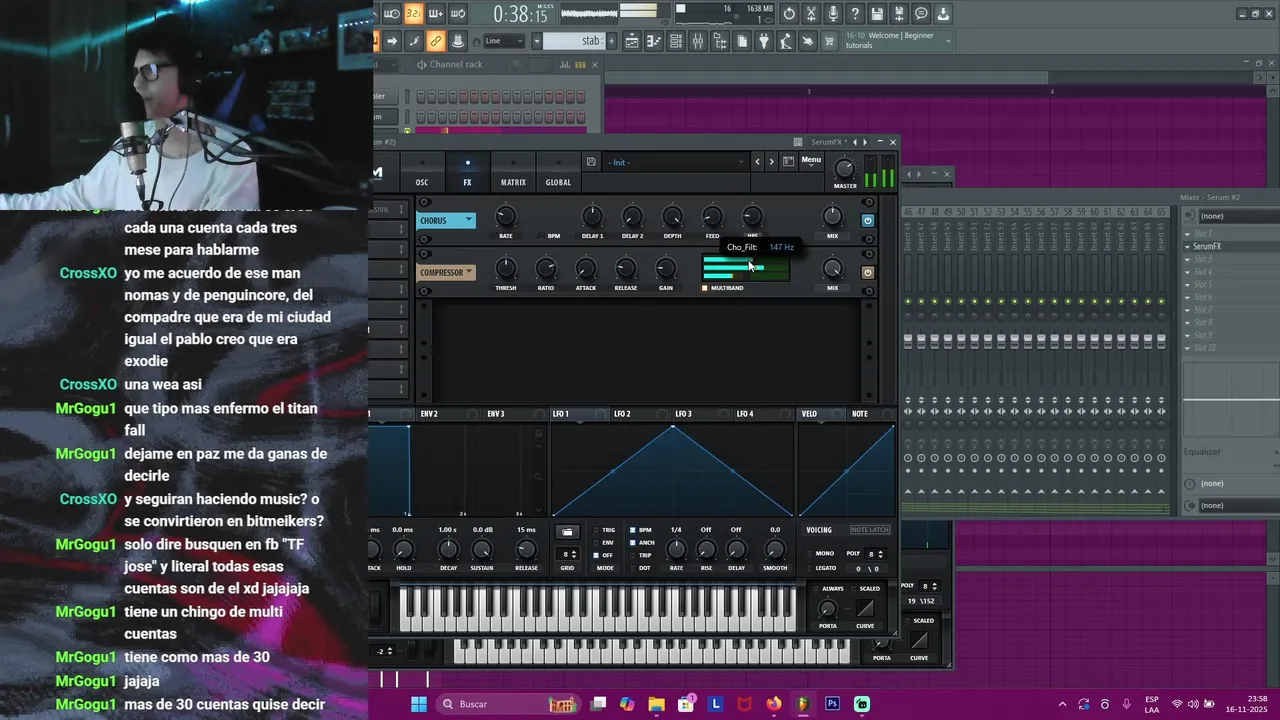Open the plugin picker plug icon
Image resolution: width=1280 pixels, height=720 pixels.
coord(764,41)
